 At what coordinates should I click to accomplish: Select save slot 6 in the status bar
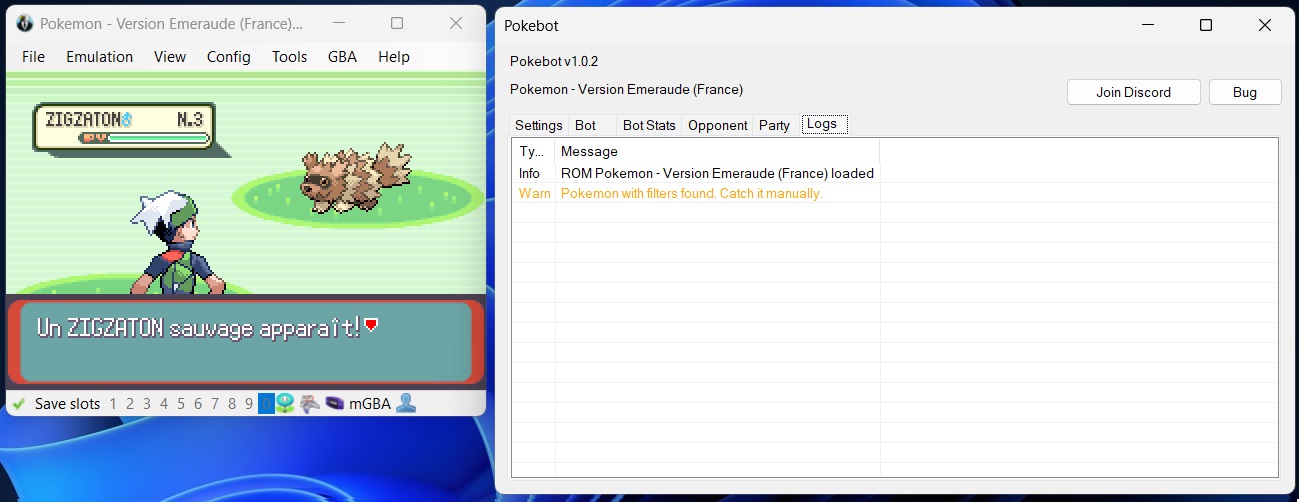tap(198, 404)
